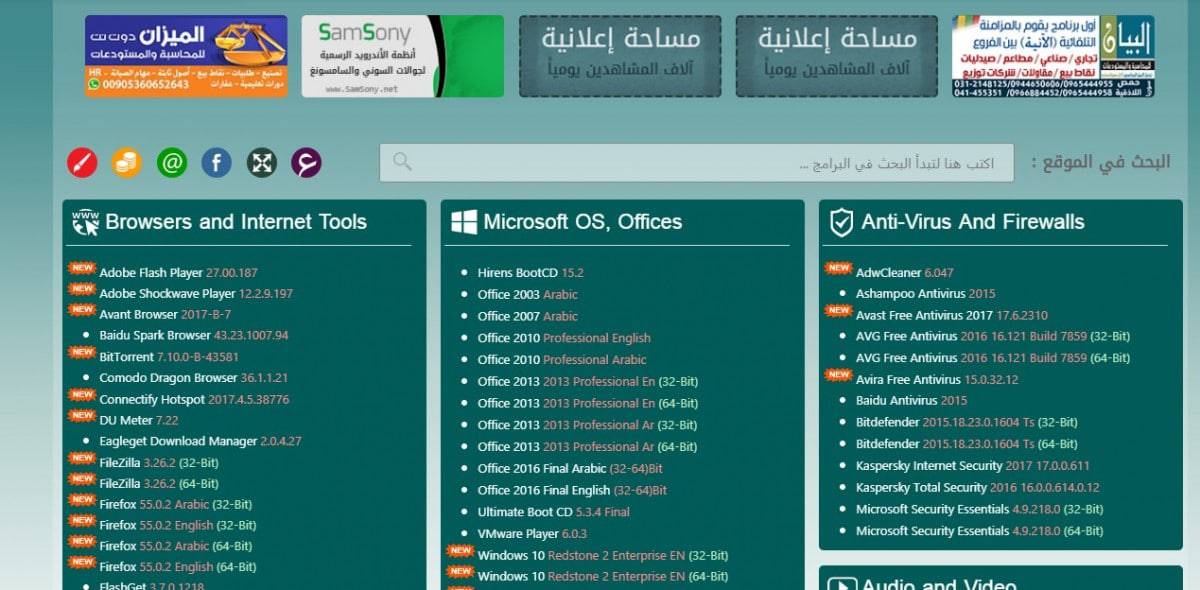Open Office 2013 Professional En (32-Bit)
The height and width of the screenshot is (590, 1200).
pos(587,381)
